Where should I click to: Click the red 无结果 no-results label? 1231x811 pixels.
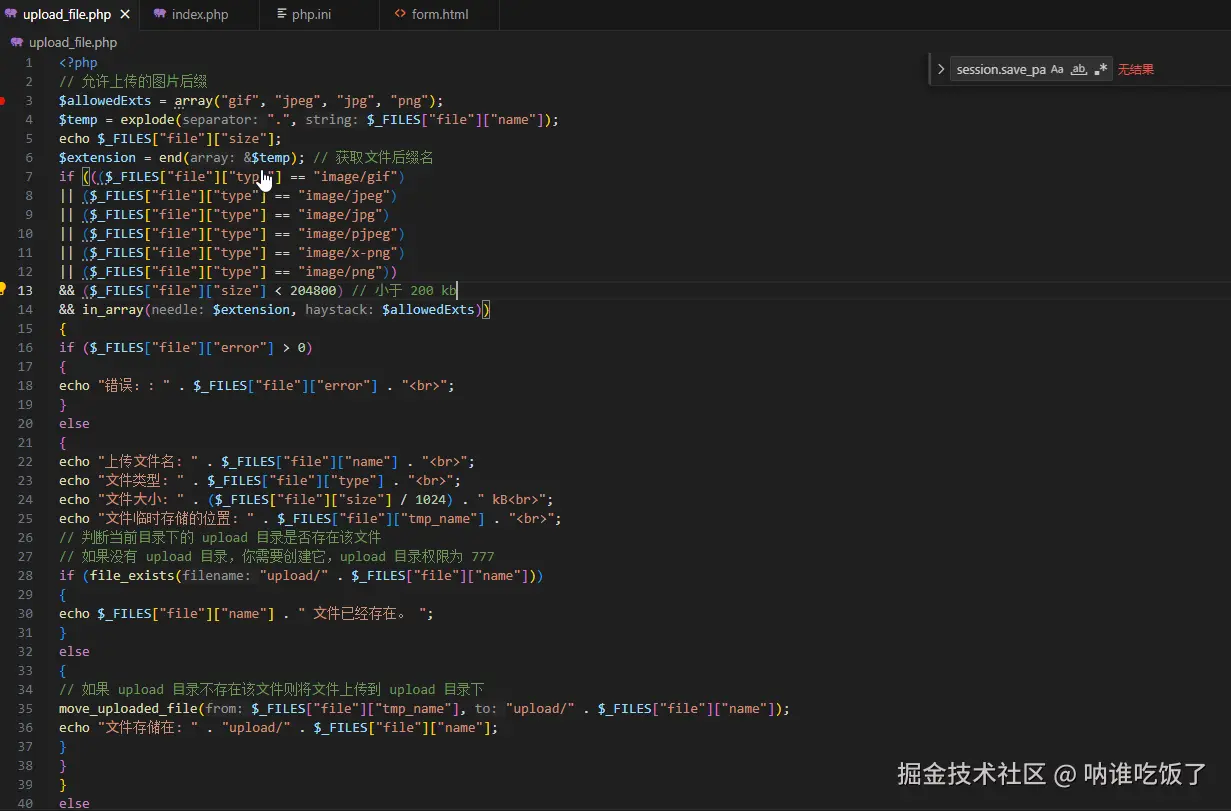coord(1135,69)
